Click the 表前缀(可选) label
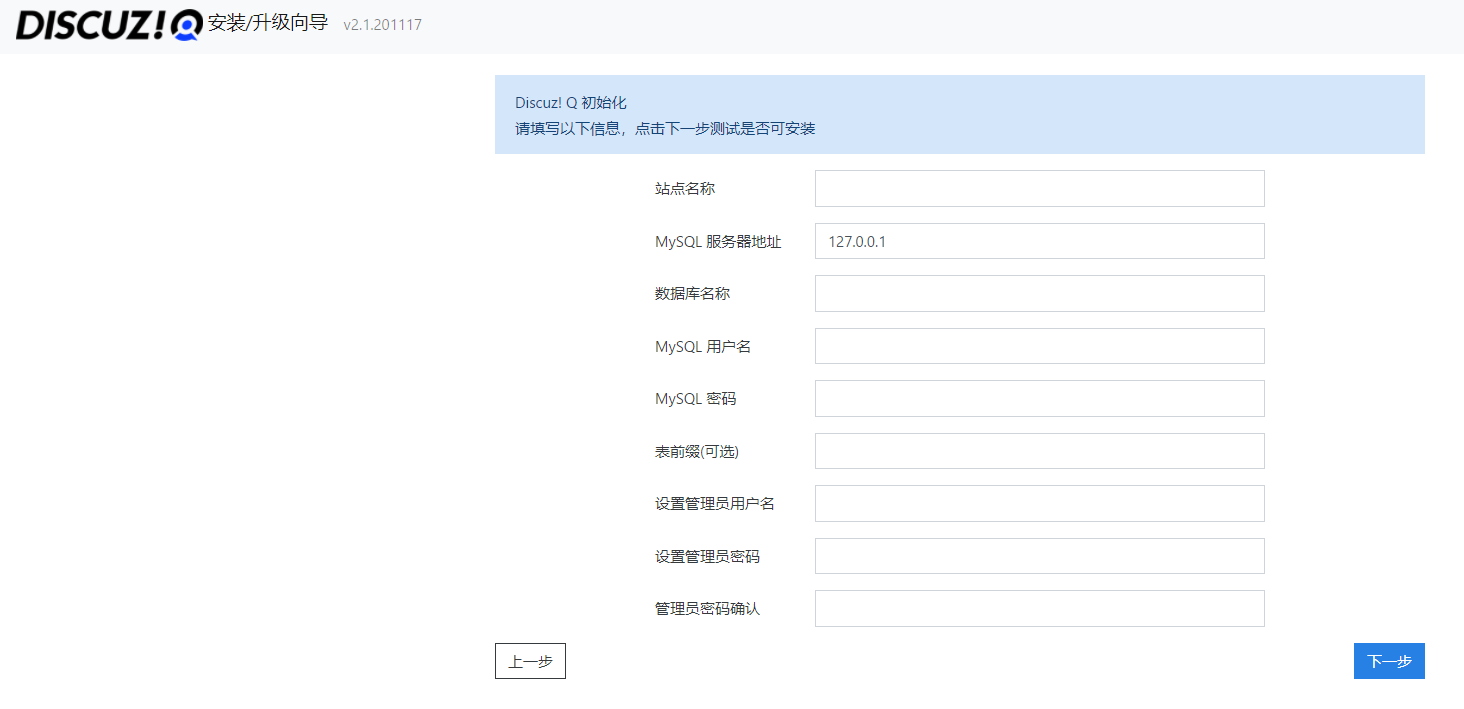The height and width of the screenshot is (709, 1464). coord(696,451)
